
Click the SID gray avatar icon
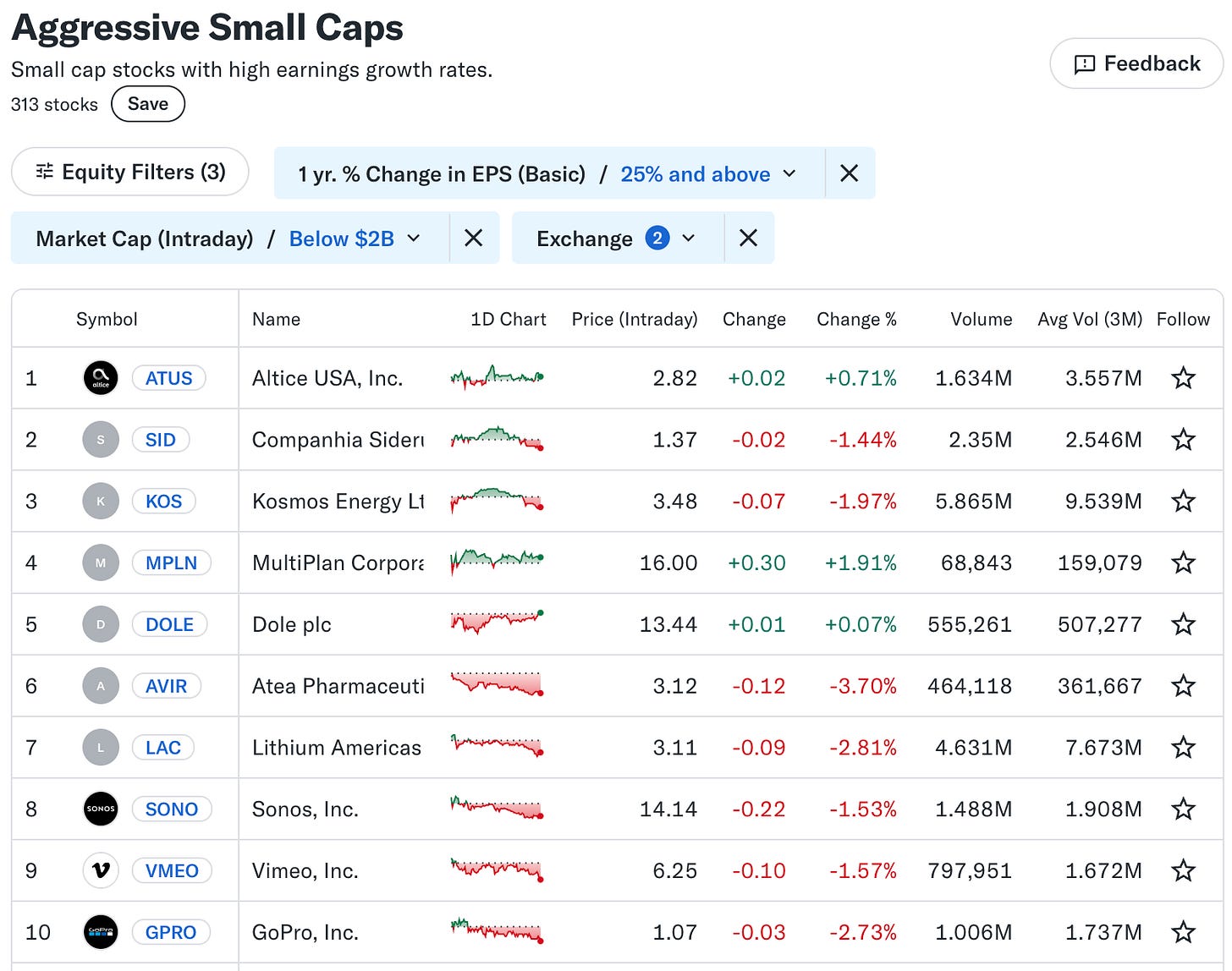point(101,440)
